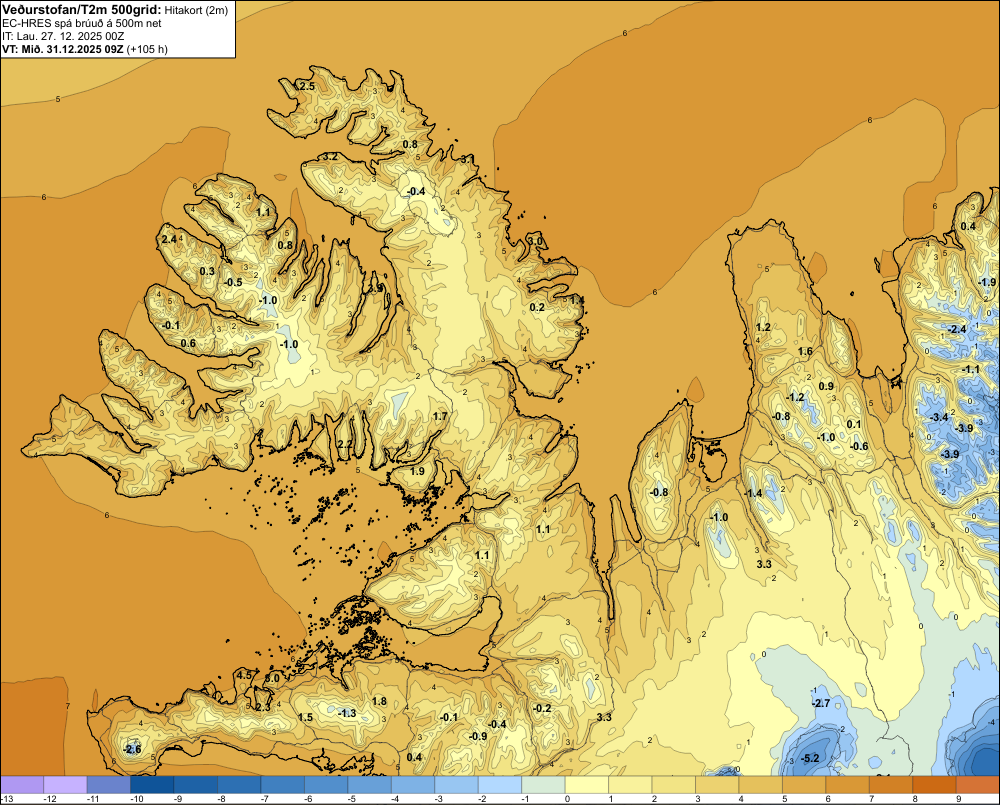Select the 2.2 temperature label

[345, 444]
